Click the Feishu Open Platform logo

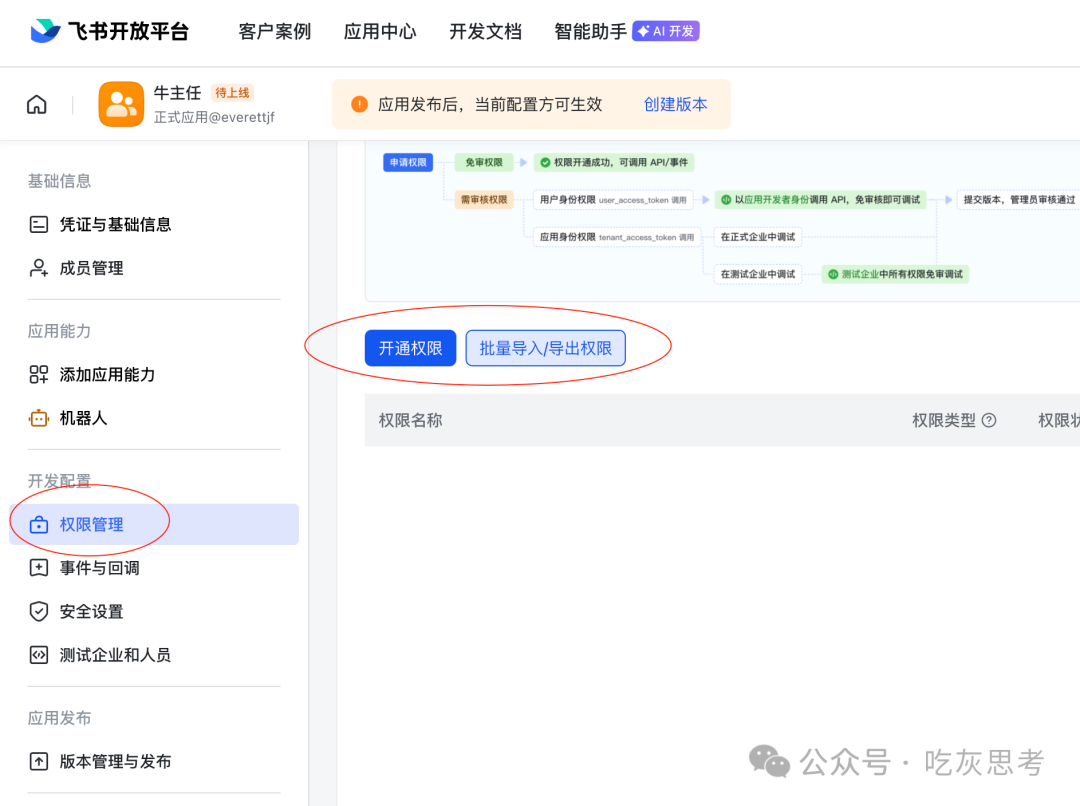coord(110,31)
